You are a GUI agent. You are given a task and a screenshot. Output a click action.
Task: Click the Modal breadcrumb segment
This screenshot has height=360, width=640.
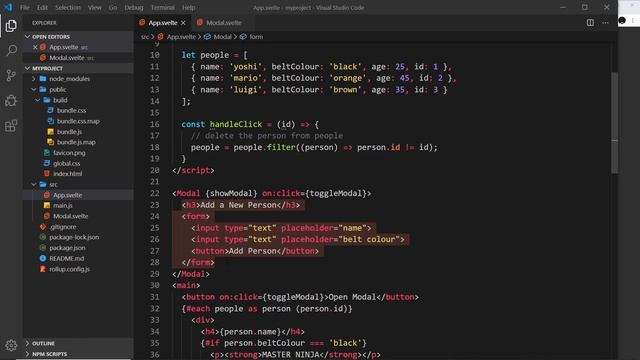pos(222,37)
